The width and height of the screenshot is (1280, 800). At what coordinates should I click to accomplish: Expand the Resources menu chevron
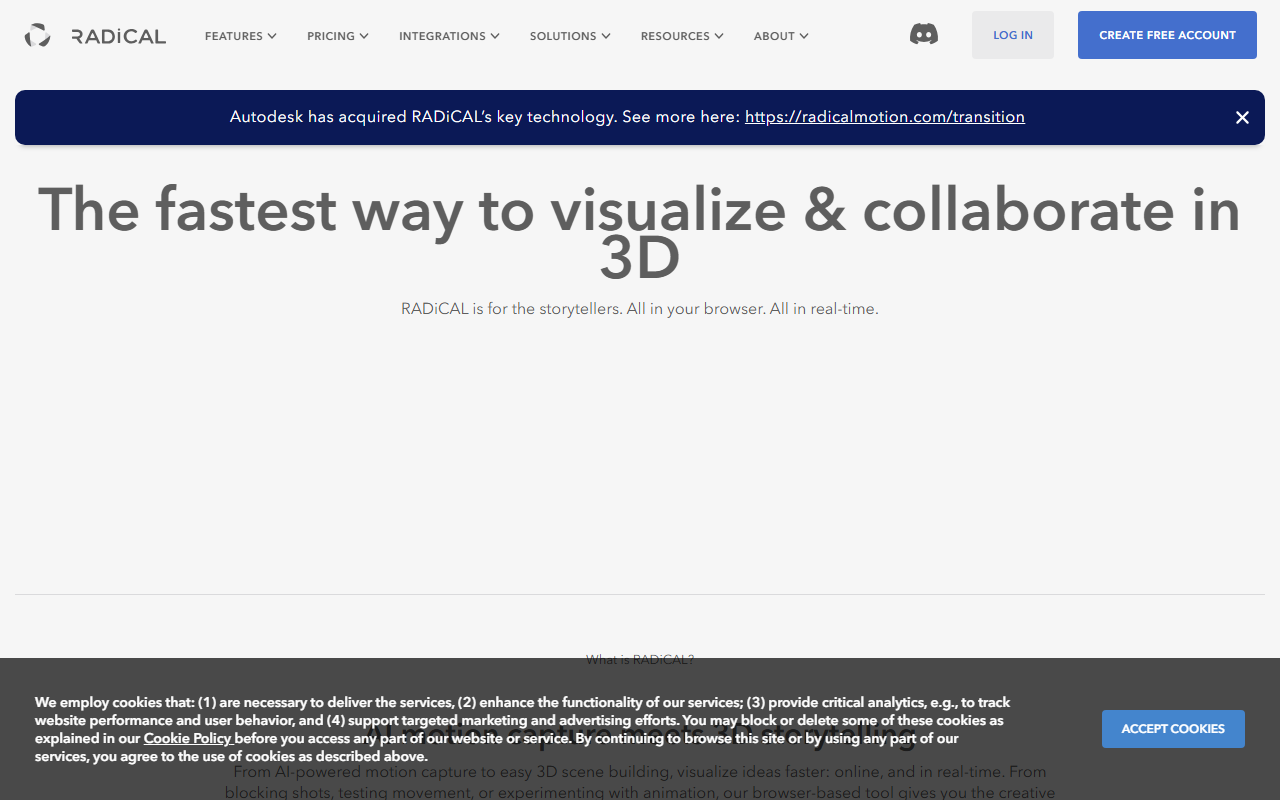[719, 36]
